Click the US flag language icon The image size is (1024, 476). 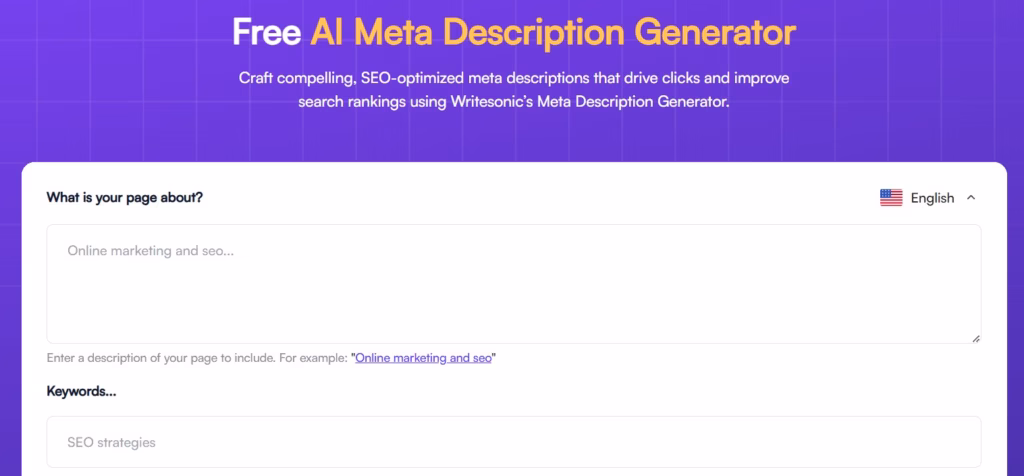[x=891, y=198]
